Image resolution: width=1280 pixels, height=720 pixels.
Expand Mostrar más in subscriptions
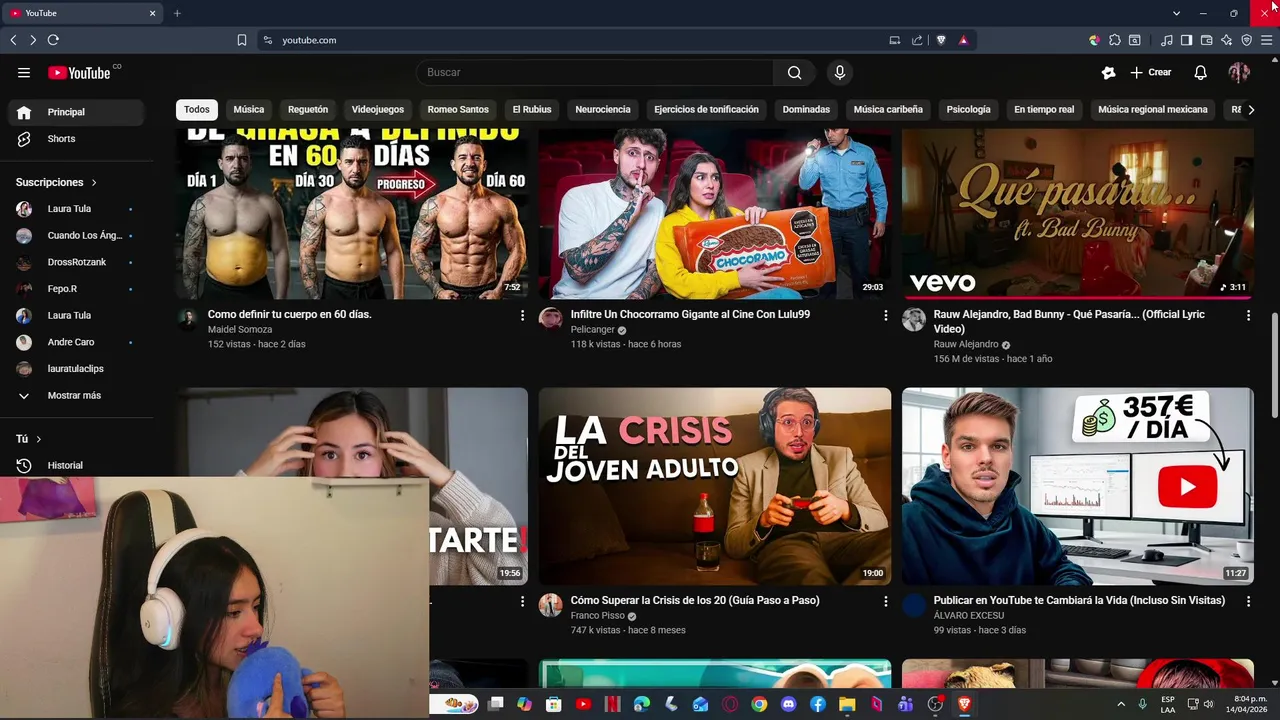[x=75, y=395]
